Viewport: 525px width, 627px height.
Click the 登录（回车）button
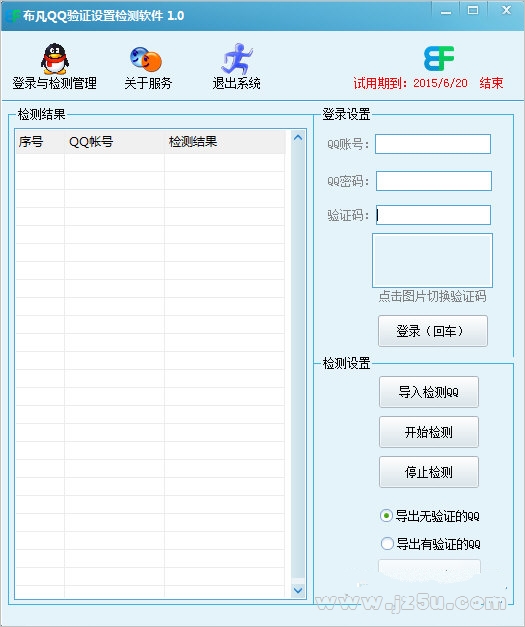pyautogui.click(x=433, y=331)
